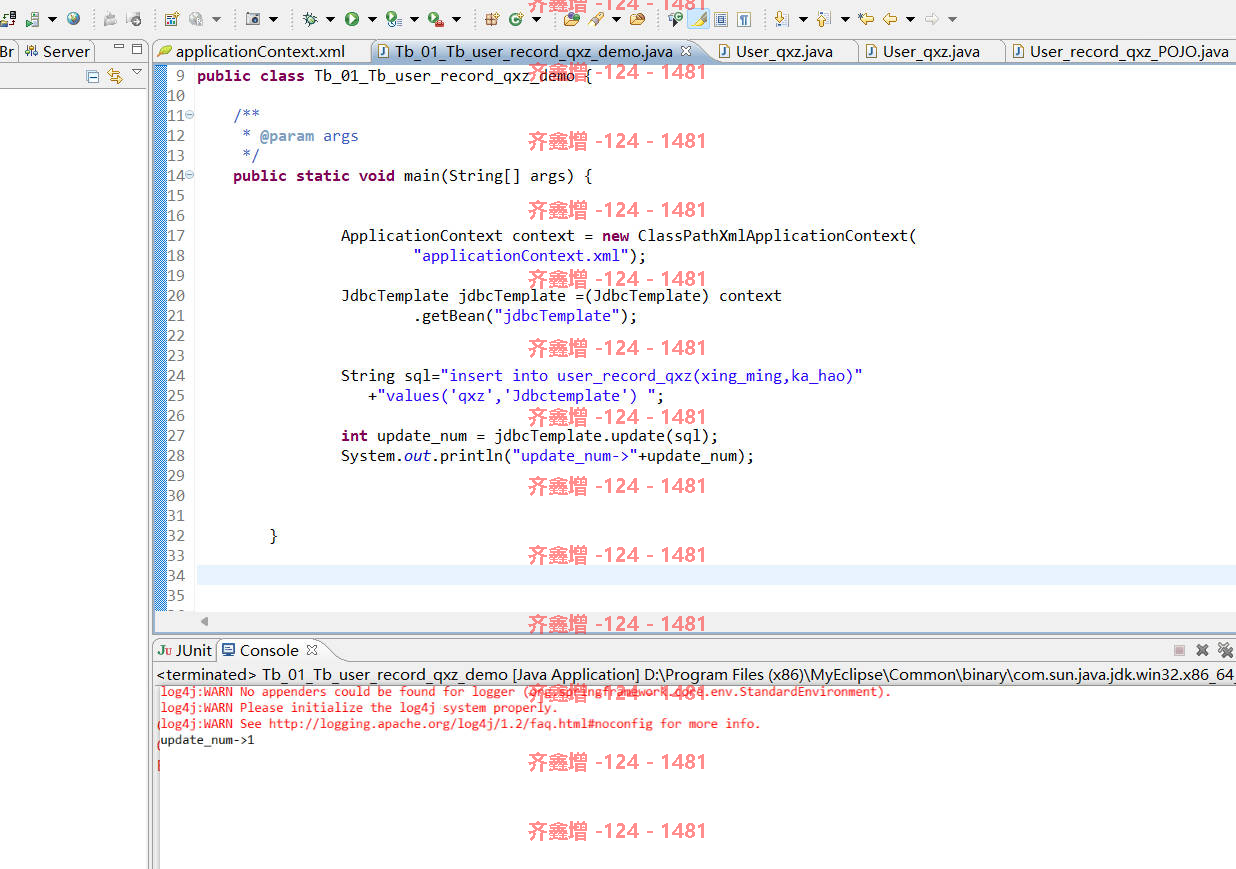
Task: Click the External Tools run icon
Action: pyautogui.click(x=434, y=19)
